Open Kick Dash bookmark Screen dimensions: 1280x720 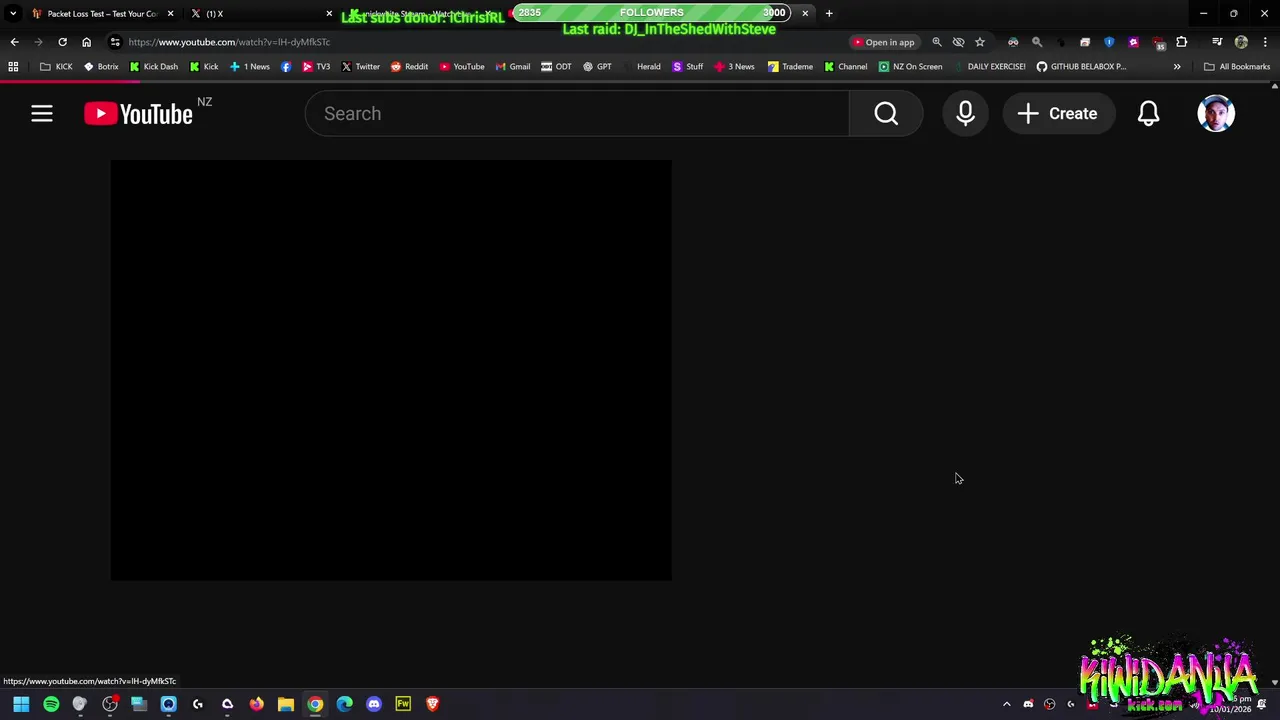154,67
